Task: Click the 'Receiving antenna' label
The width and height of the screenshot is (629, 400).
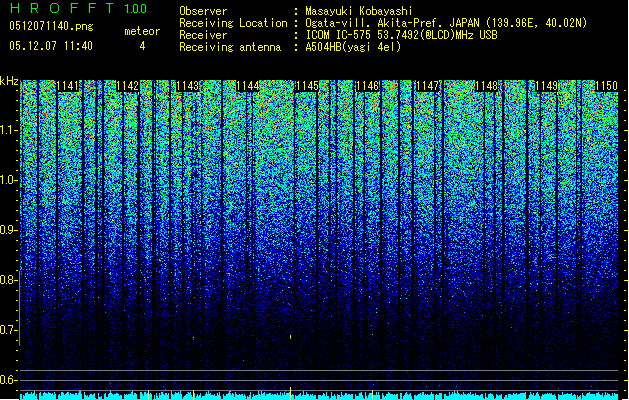Action: [230, 47]
